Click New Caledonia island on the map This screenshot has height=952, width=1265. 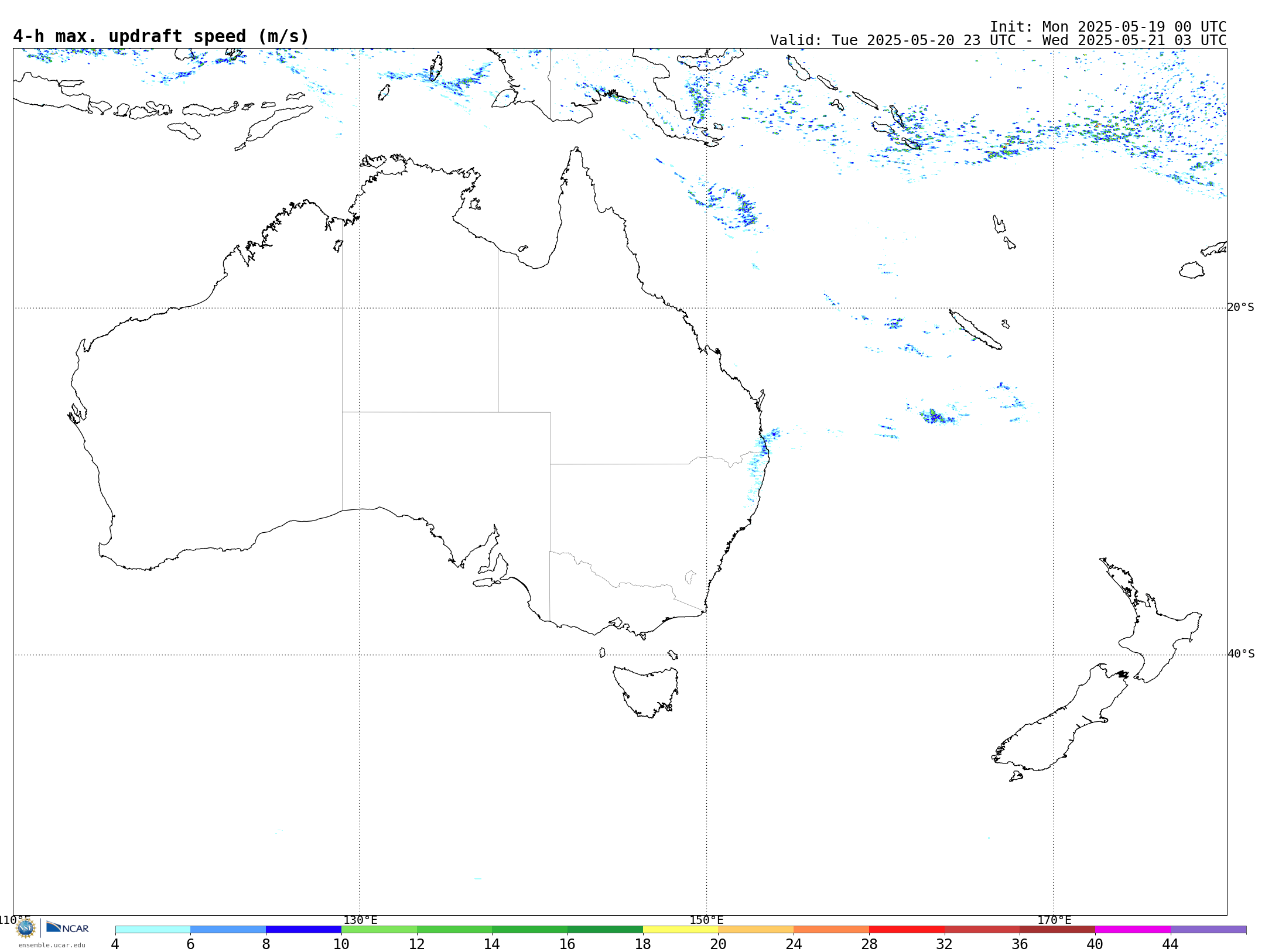(975, 330)
